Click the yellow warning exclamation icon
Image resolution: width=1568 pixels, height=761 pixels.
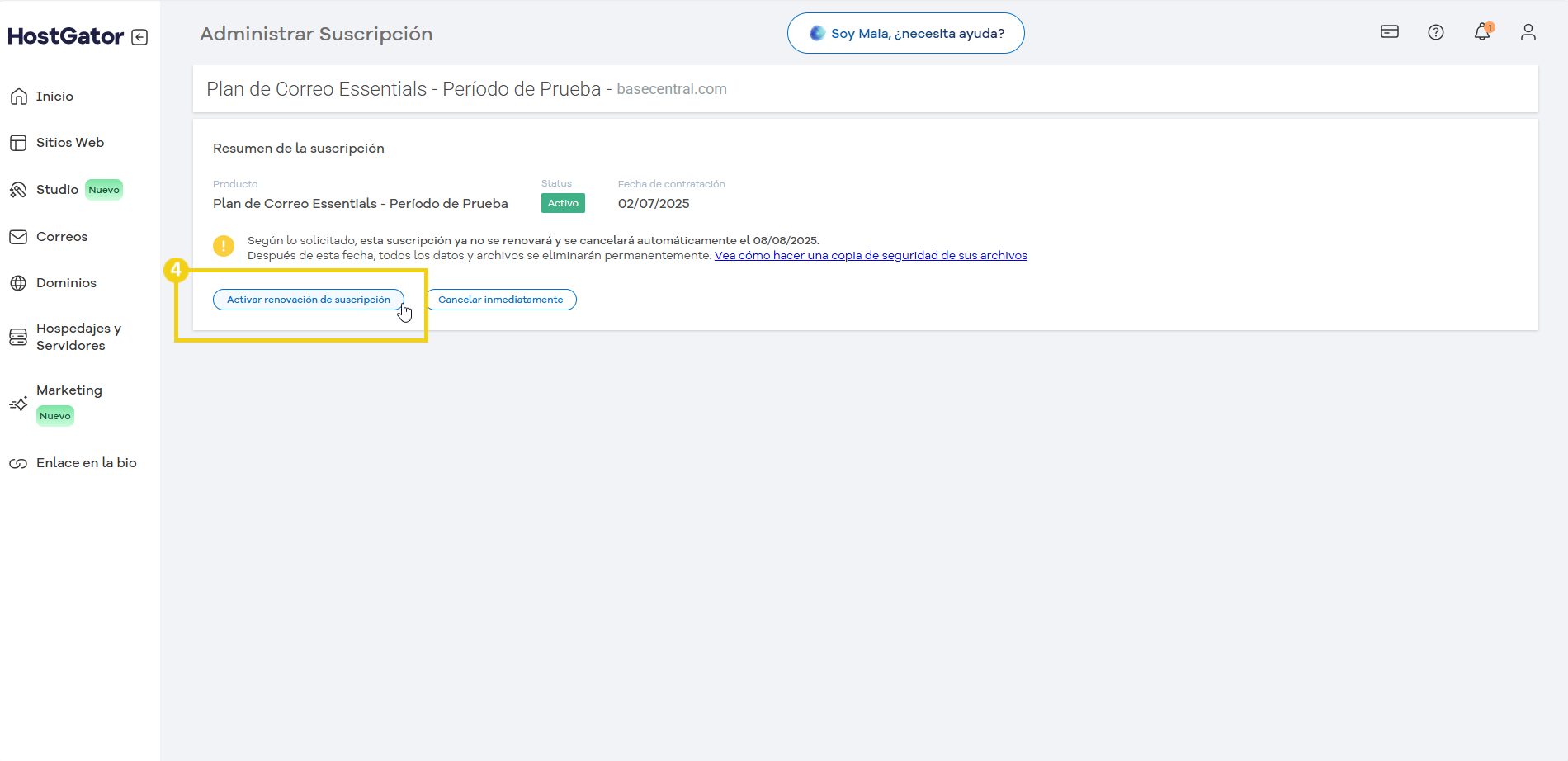tap(224, 246)
